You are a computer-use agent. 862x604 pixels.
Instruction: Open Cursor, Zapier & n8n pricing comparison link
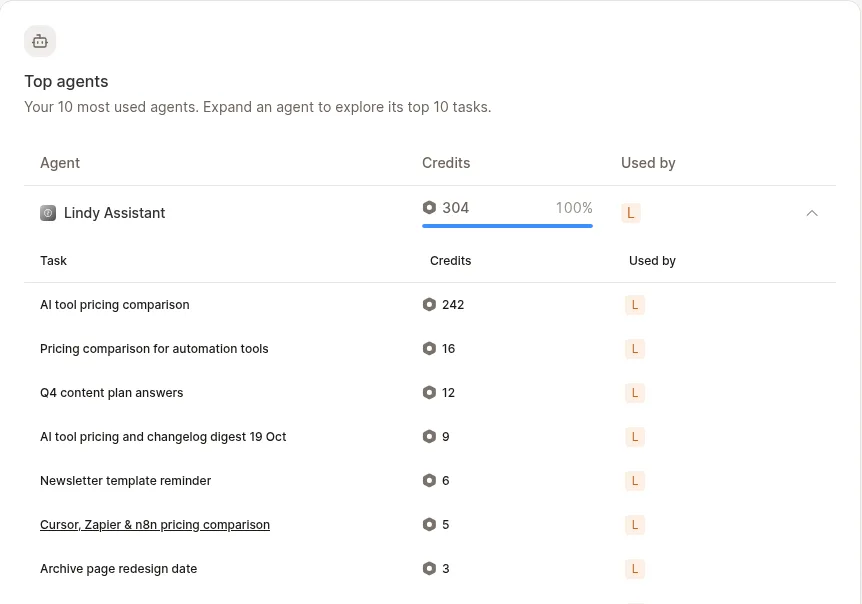[155, 525]
